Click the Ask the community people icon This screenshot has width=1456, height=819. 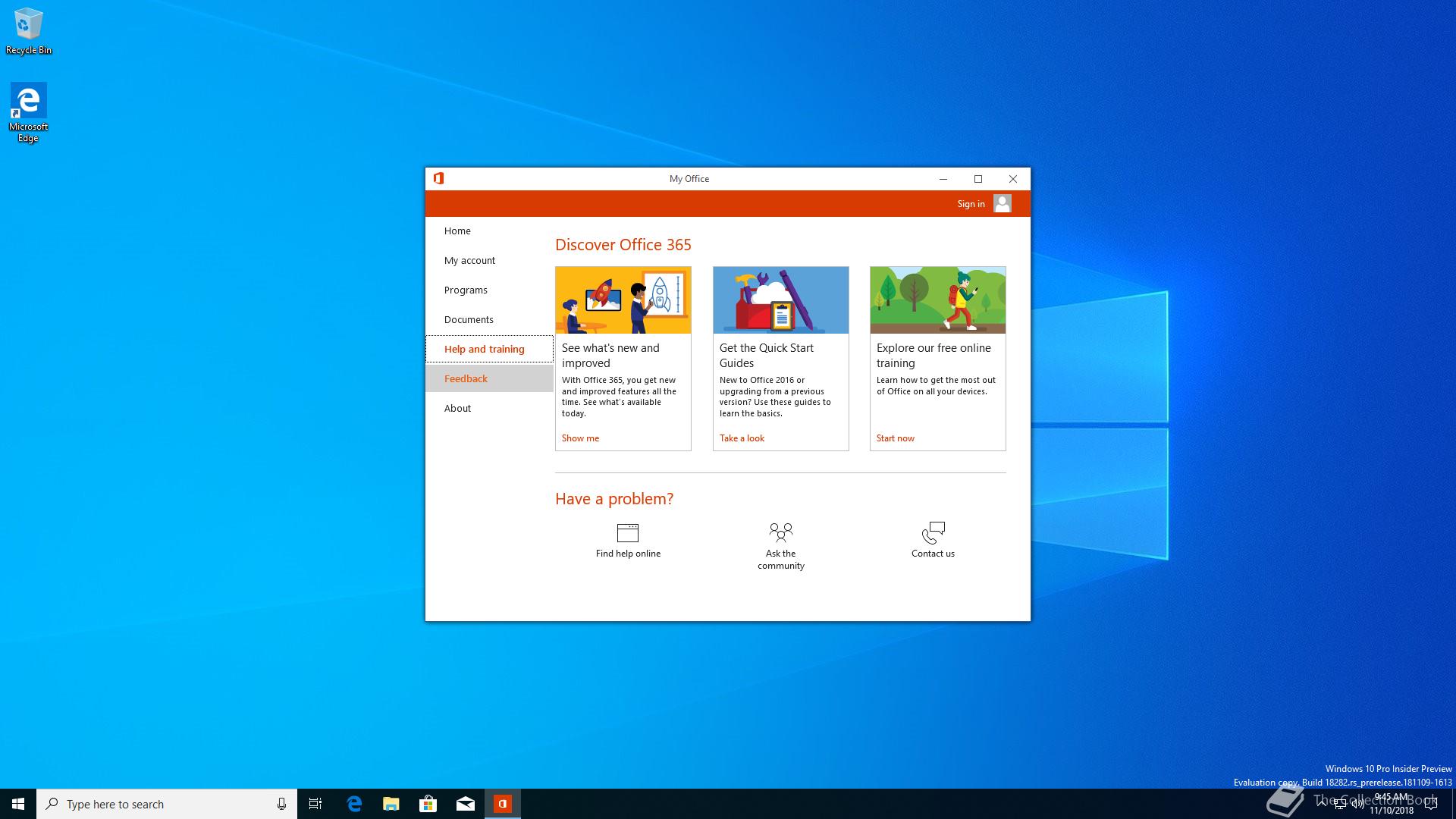(x=780, y=532)
